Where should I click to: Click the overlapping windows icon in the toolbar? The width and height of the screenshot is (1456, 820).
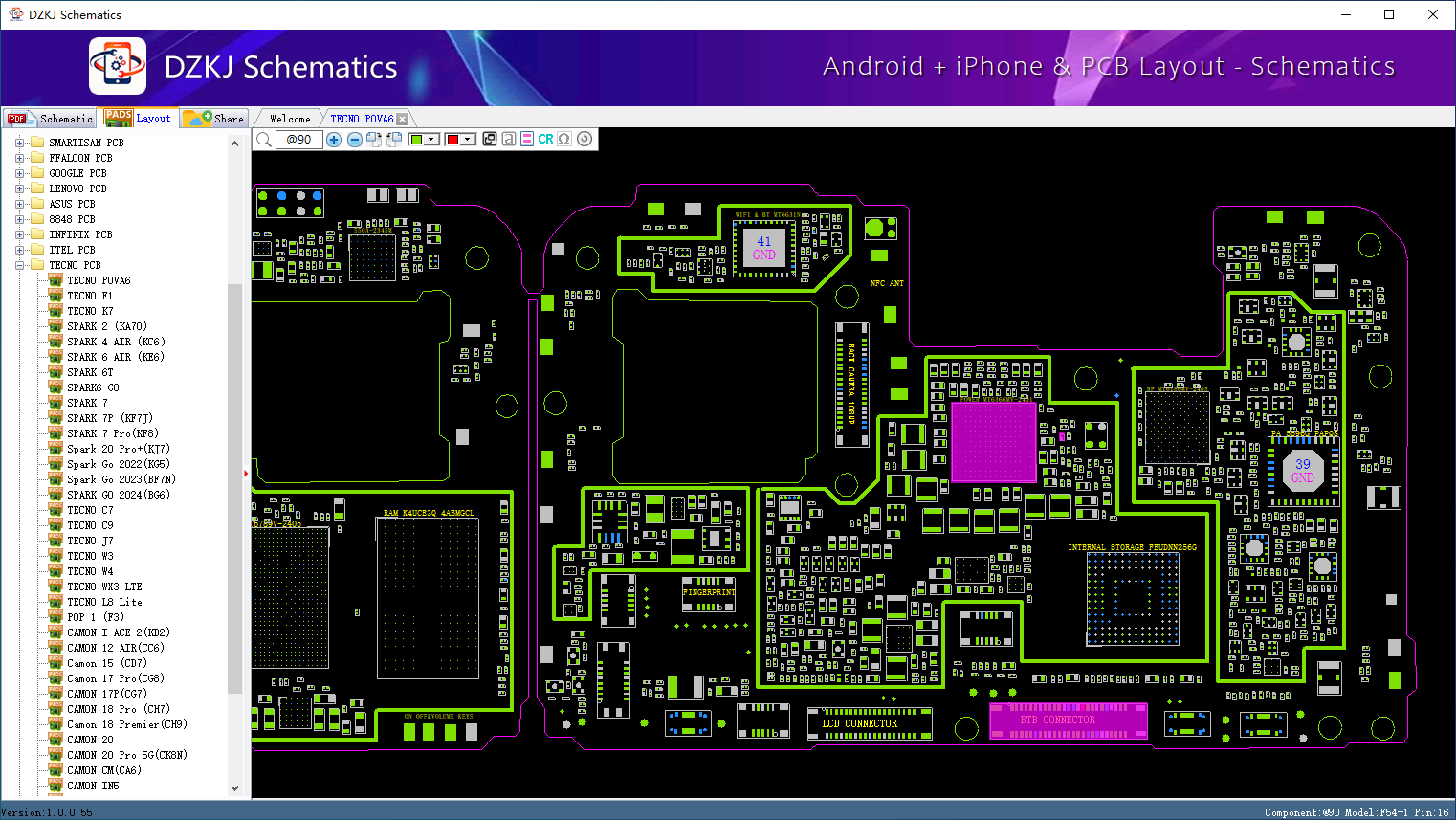point(490,139)
